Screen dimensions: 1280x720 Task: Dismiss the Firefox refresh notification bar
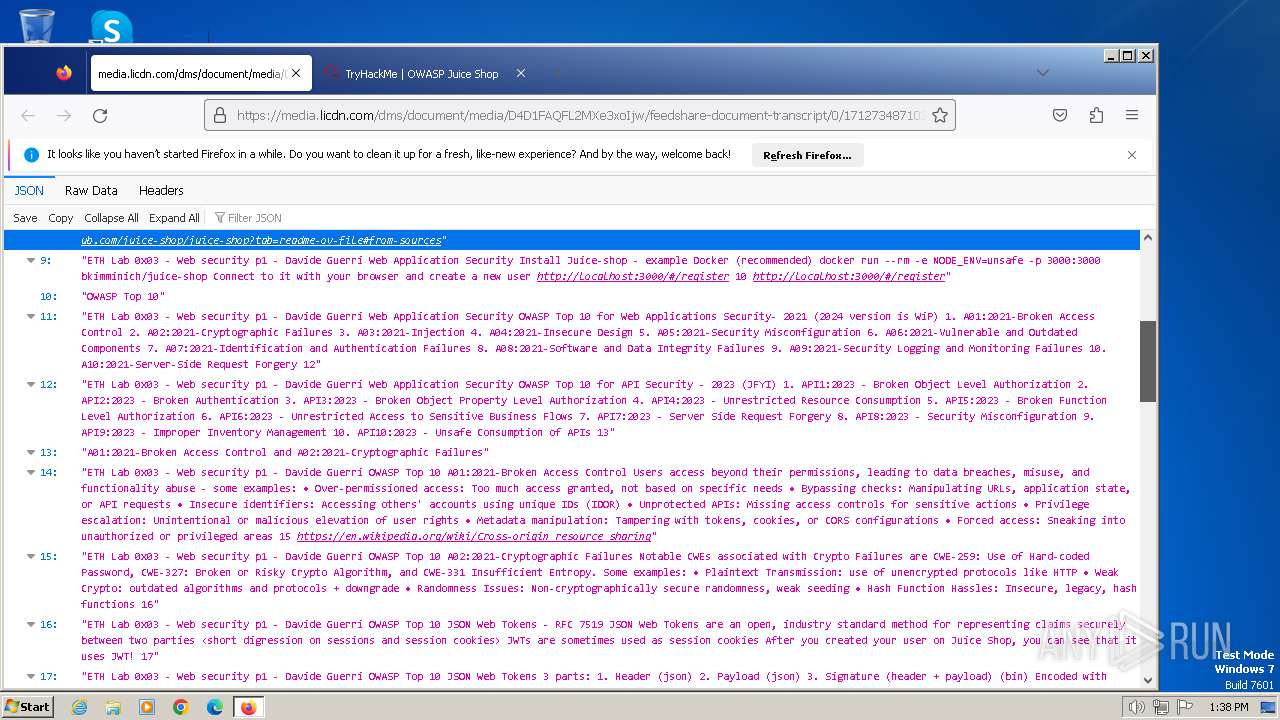click(1132, 155)
